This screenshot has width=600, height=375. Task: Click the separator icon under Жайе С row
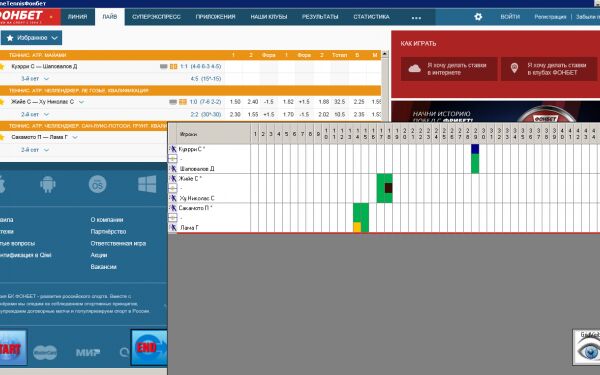pyautogui.click(x=173, y=188)
